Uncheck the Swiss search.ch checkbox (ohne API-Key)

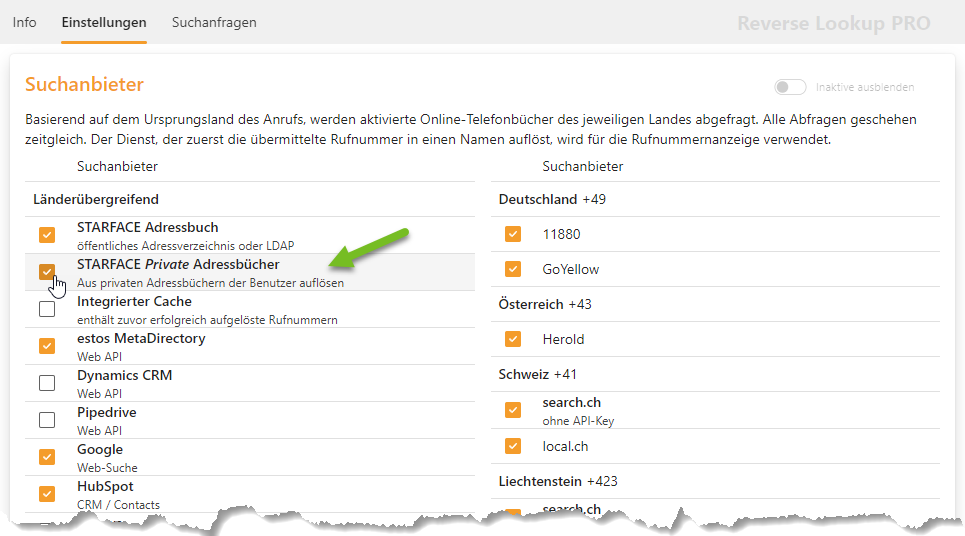point(513,410)
